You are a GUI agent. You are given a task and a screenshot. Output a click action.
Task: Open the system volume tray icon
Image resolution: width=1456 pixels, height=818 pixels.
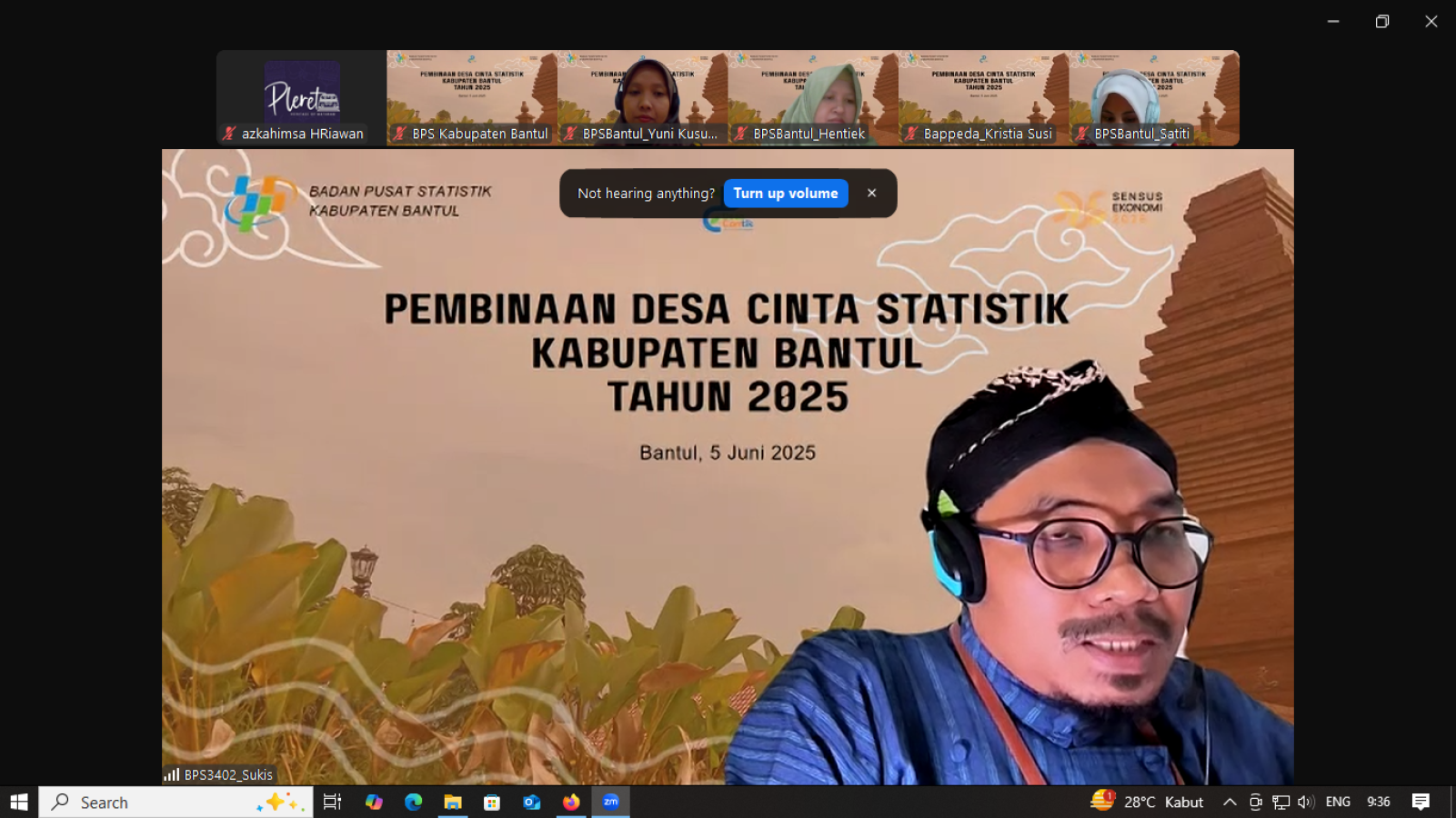tap(1306, 802)
